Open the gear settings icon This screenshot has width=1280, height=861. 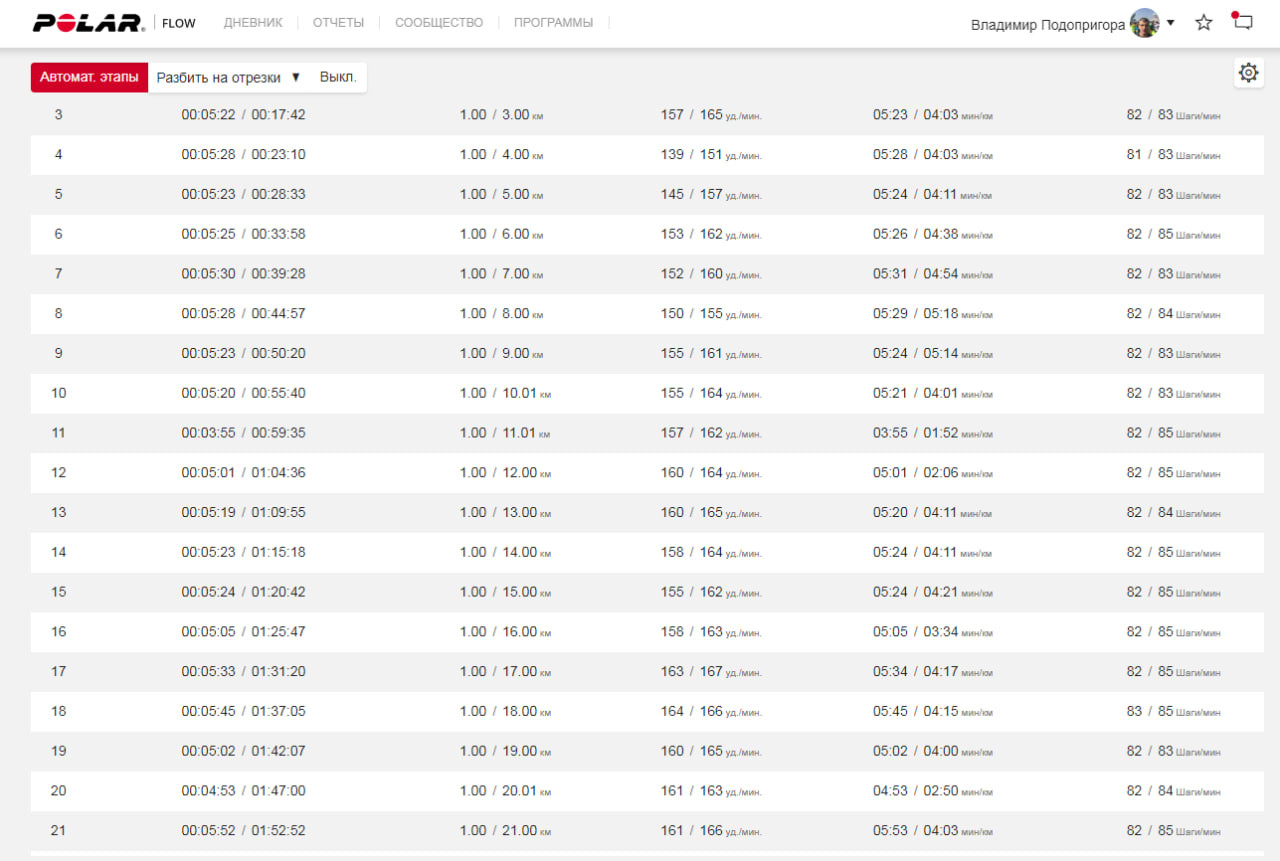(x=1248, y=73)
